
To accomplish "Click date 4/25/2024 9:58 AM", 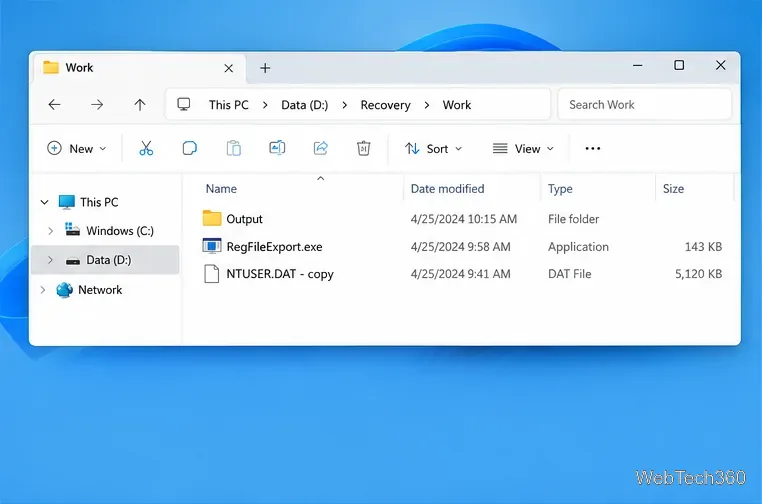I will click(x=460, y=247).
